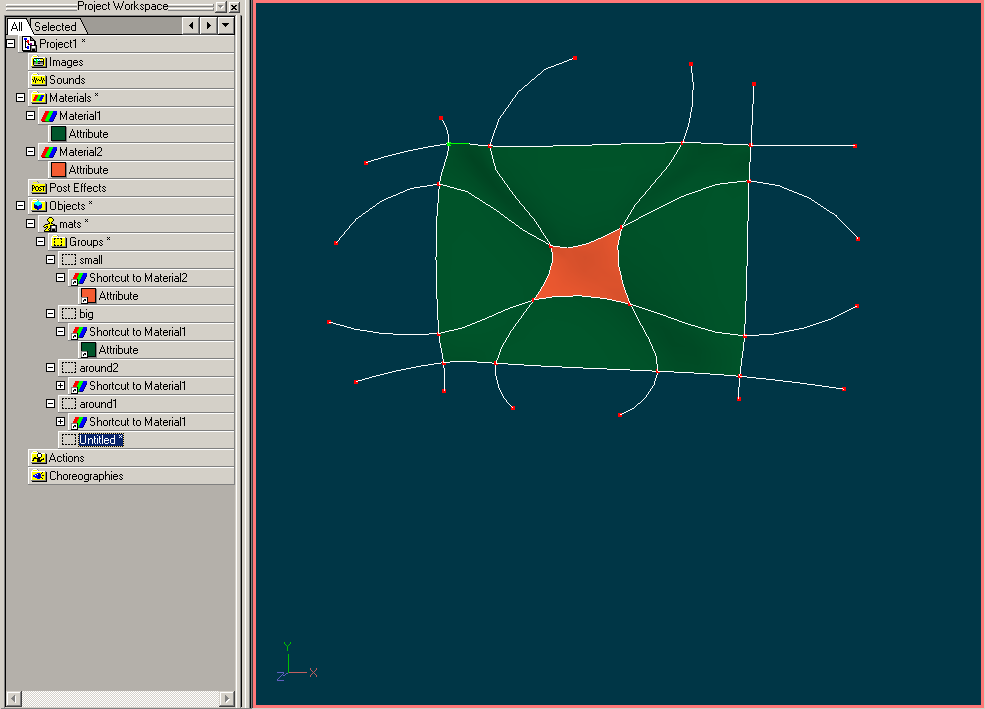The width and height of the screenshot is (985, 709).
Task: Click the orange center patch in viewport
Action: [583, 270]
